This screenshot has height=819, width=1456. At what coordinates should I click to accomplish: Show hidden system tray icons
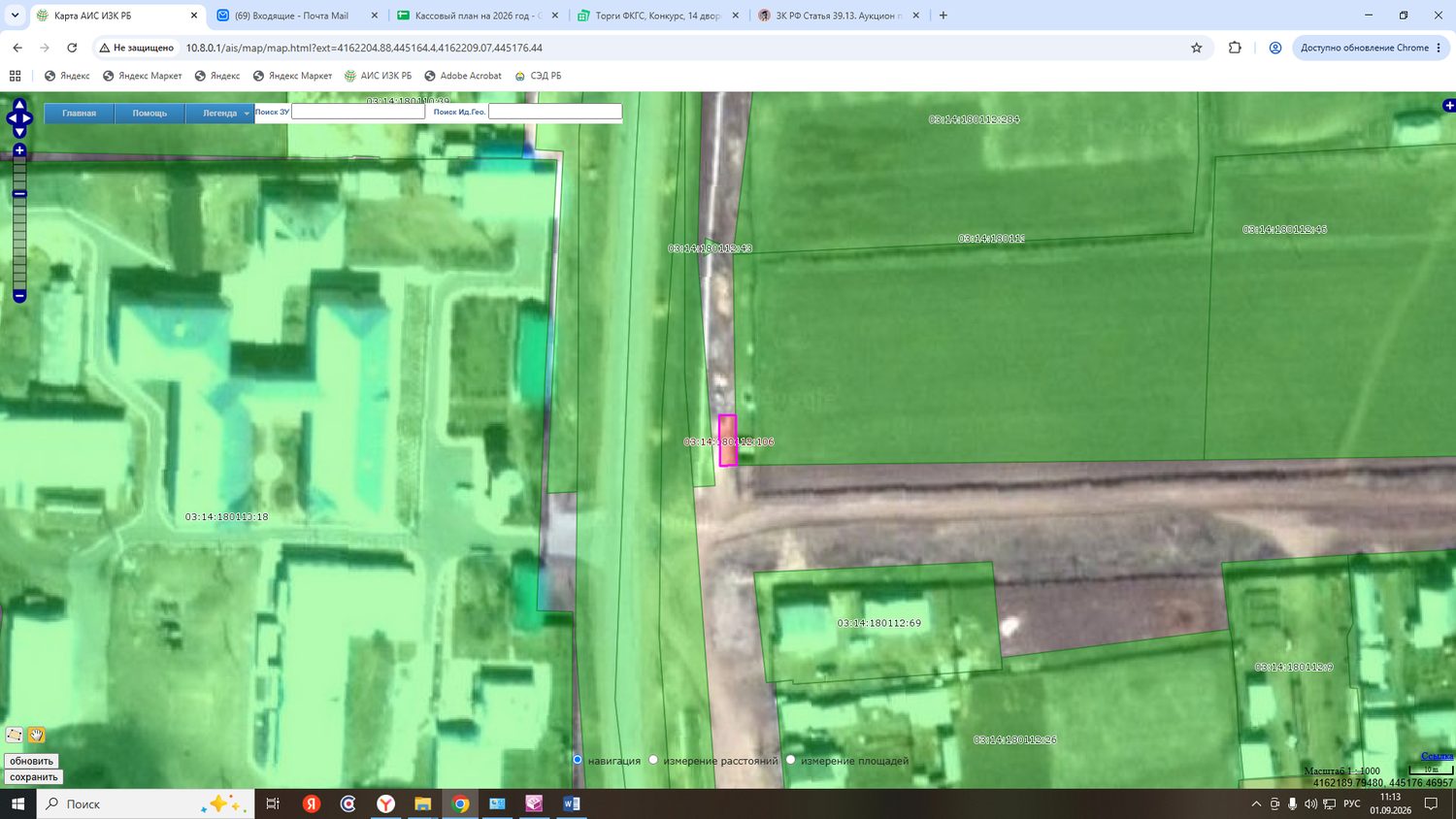(x=1256, y=803)
